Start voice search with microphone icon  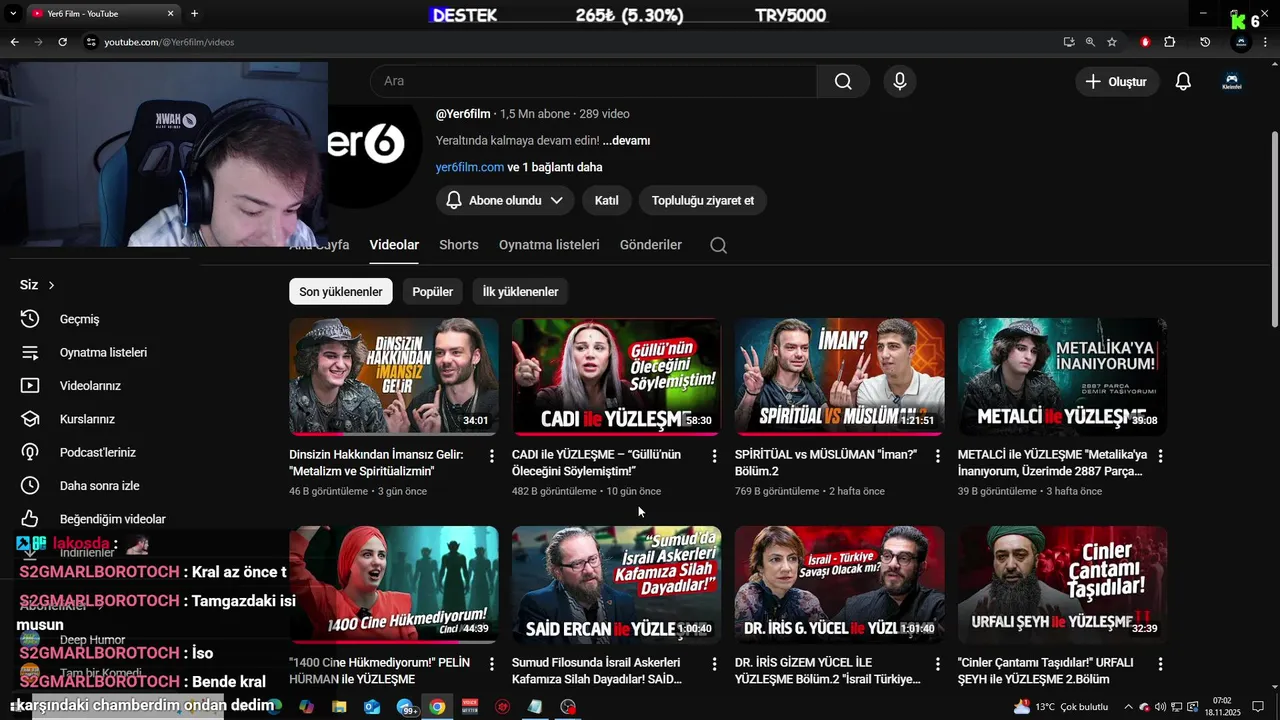tap(900, 81)
